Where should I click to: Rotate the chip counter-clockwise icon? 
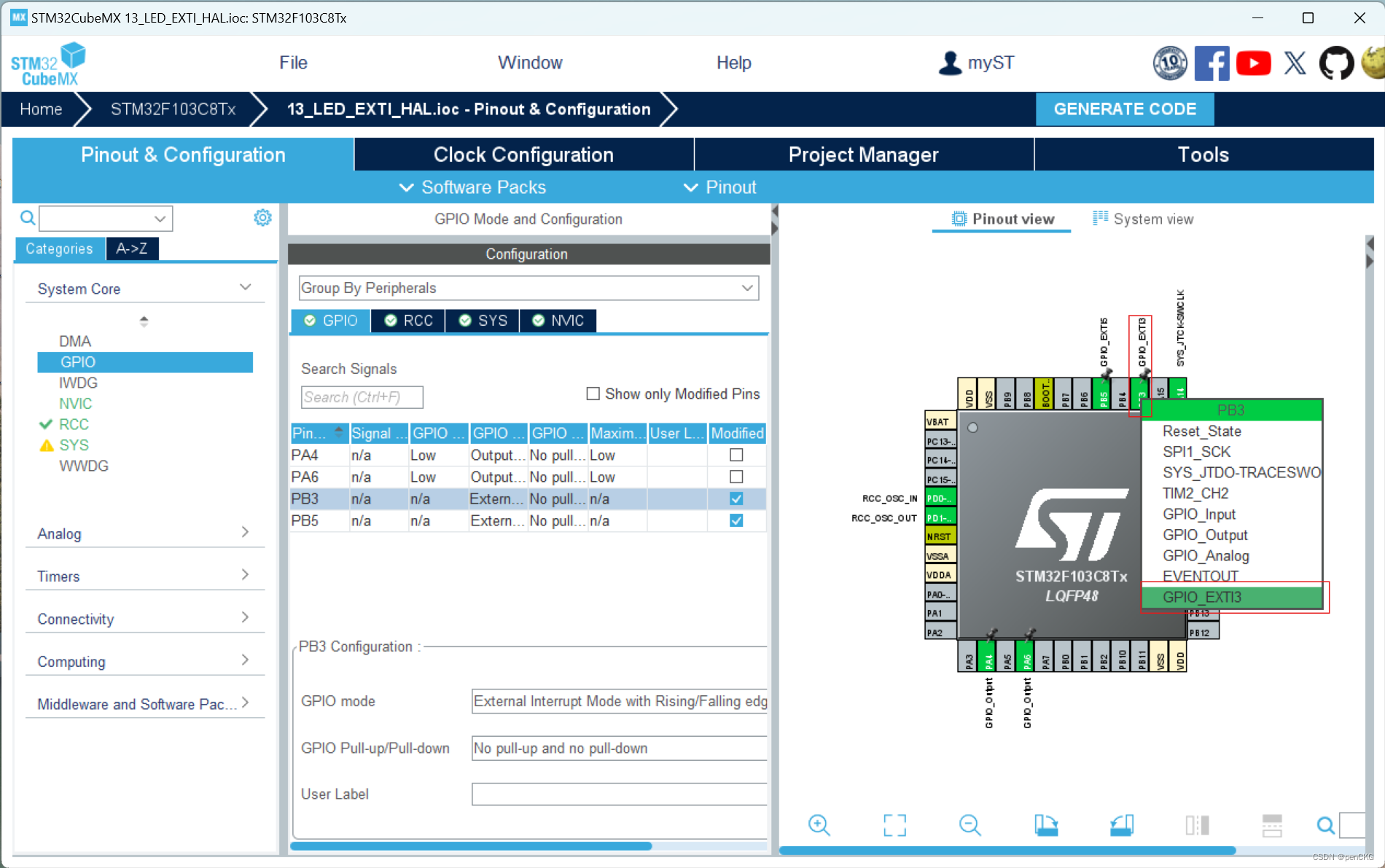click(1122, 825)
